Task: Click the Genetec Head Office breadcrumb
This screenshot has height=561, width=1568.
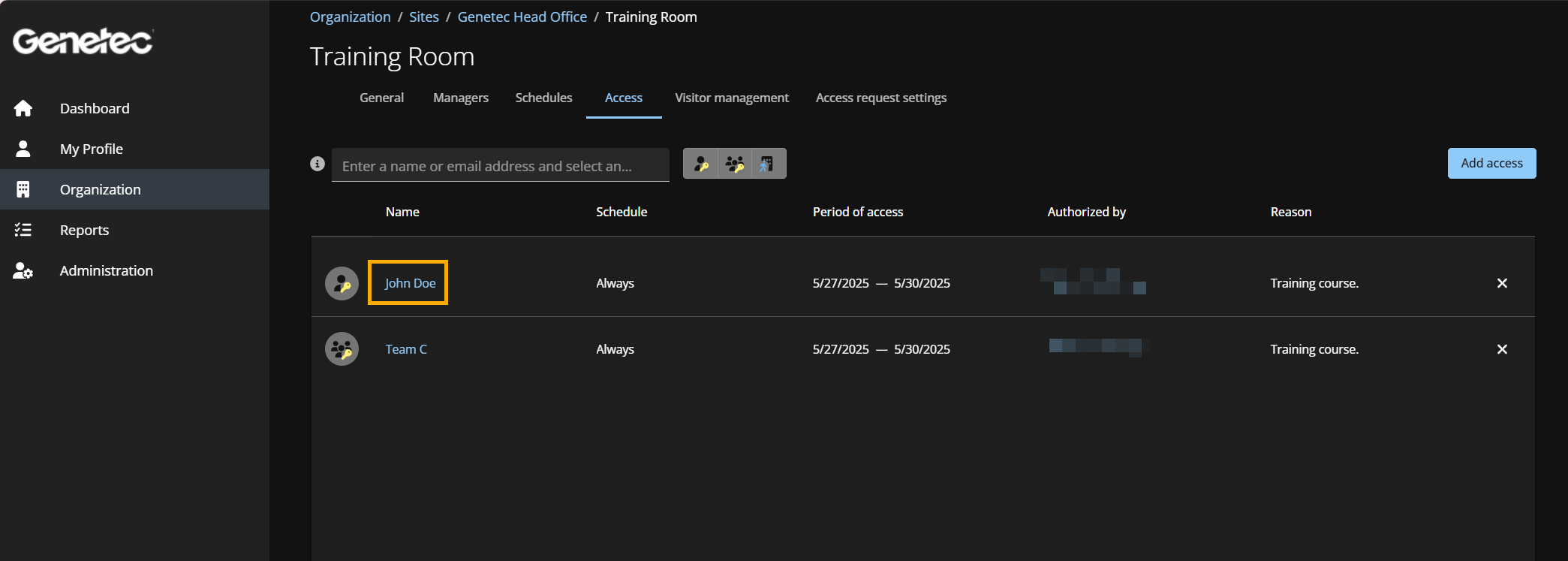Action: coord(522,17)
